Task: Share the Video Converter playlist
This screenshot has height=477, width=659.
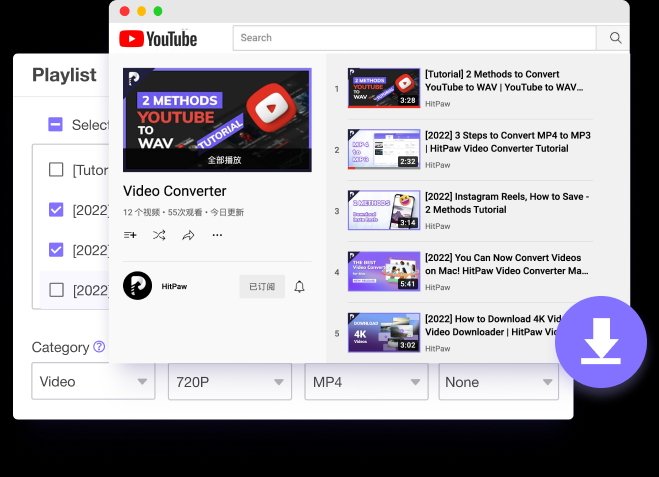Action: point(188,235)
